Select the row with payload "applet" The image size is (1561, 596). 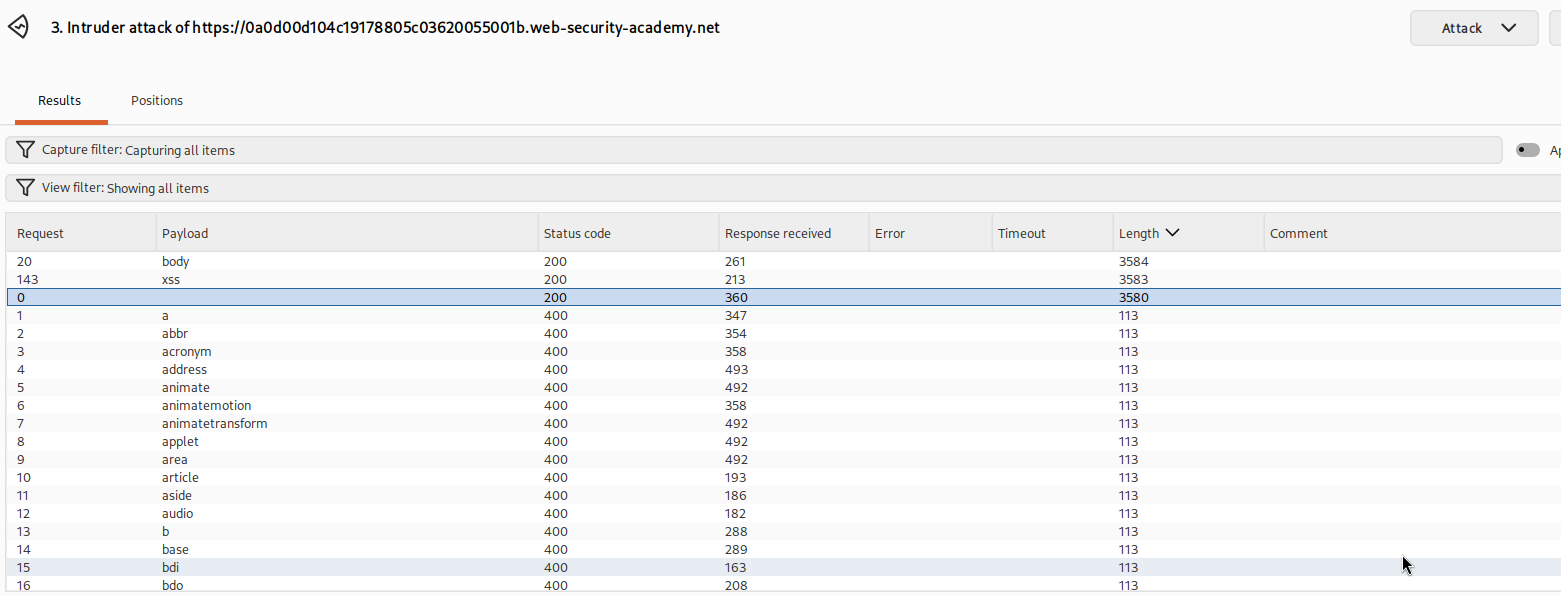coord(783,442)
